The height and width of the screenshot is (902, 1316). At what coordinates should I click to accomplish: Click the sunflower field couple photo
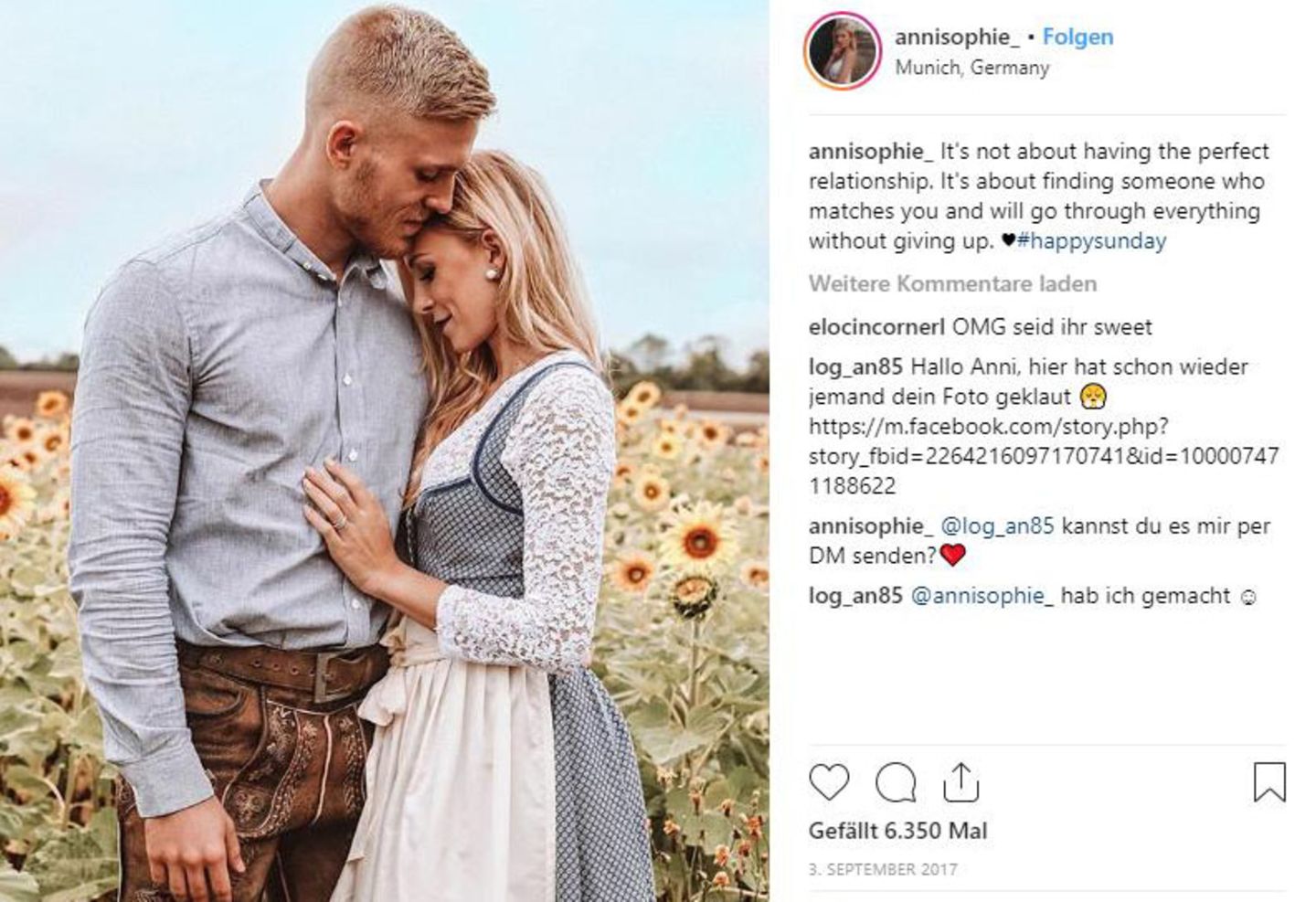click(385, 451)
